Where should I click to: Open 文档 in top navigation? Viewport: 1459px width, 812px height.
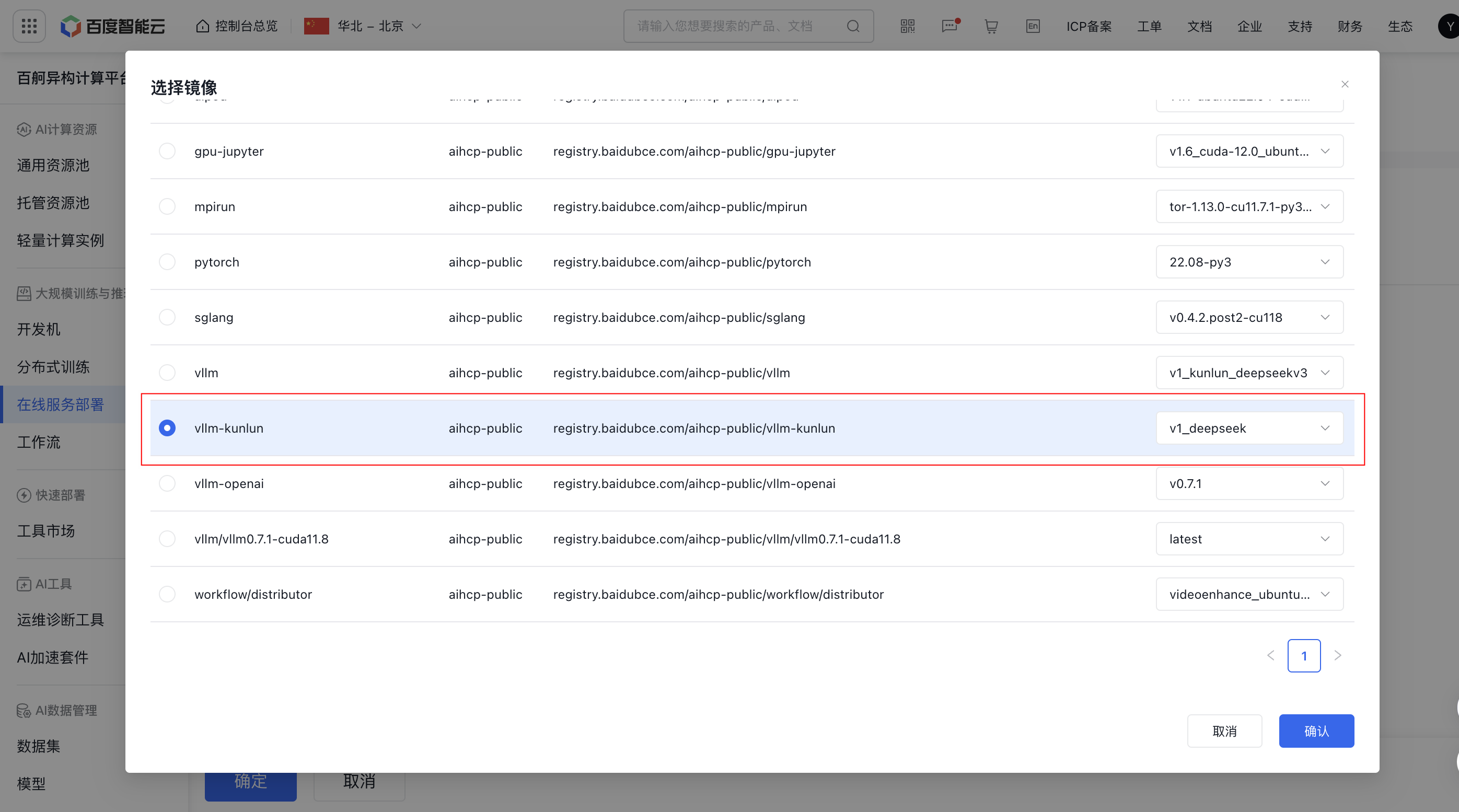click(x=1199, y=26)
